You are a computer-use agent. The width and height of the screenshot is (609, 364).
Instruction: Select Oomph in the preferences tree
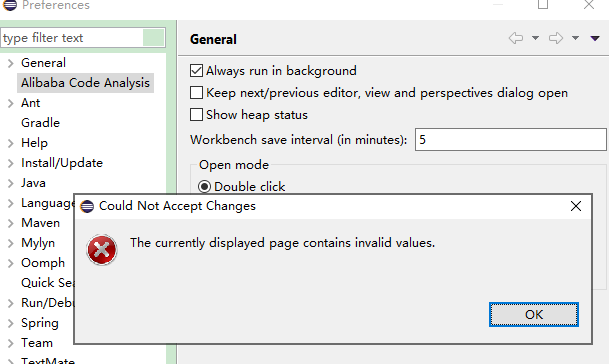[x=43, y=263]
